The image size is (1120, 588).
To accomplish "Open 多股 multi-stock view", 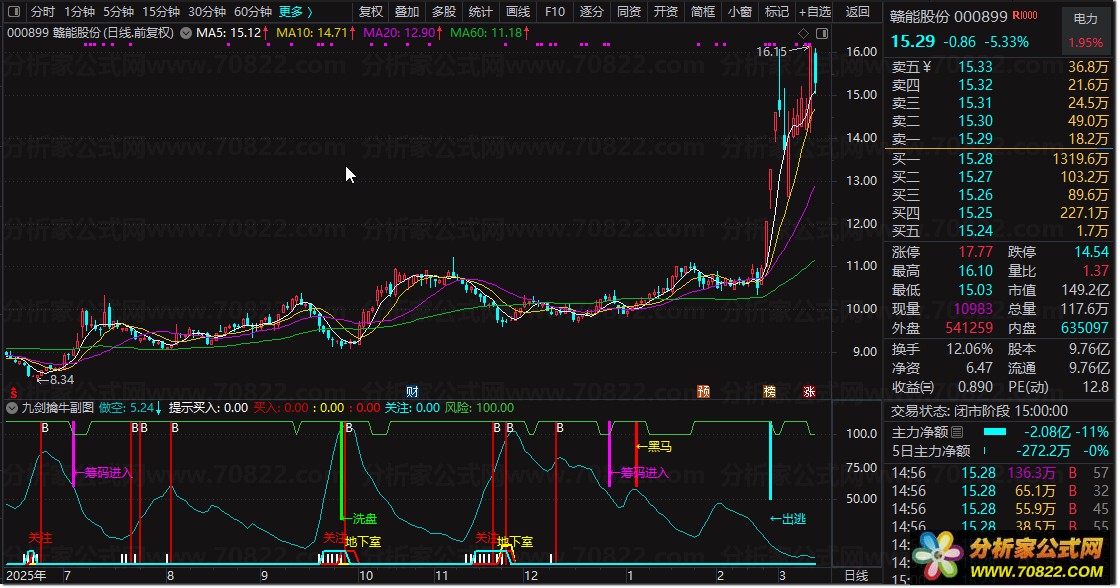I will (x=444, y=11).
